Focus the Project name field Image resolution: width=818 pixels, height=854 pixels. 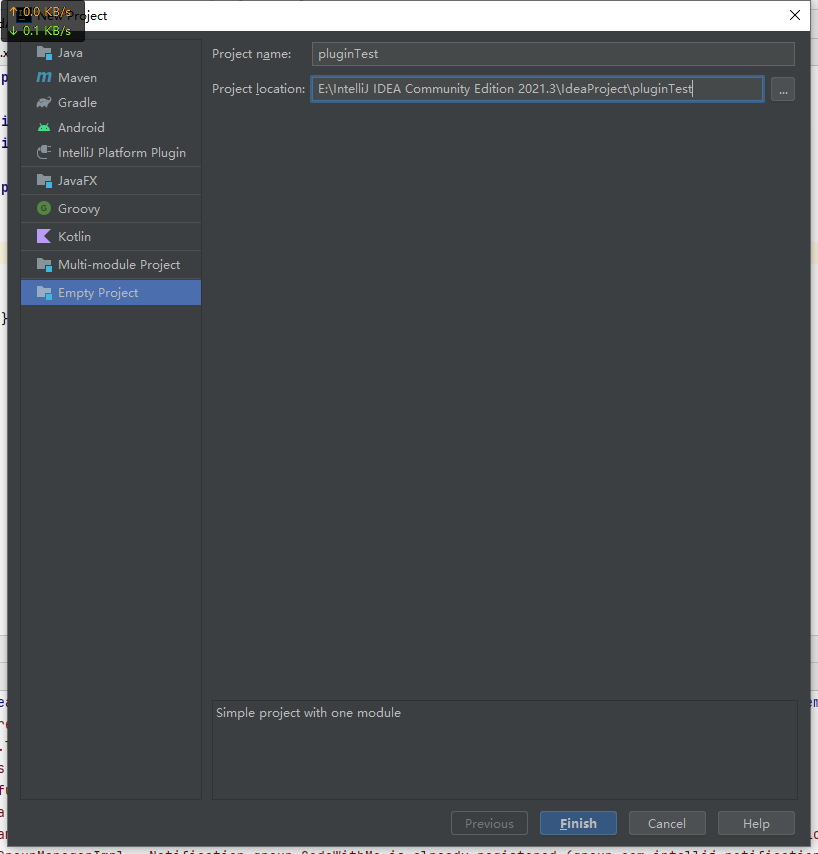coord(553,54)
